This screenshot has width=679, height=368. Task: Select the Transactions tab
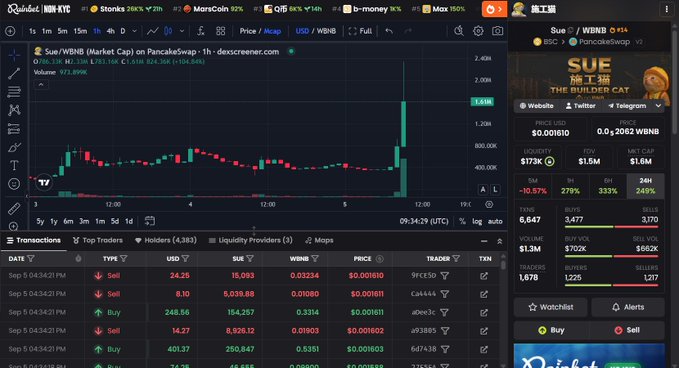click(x=33, y=240)
